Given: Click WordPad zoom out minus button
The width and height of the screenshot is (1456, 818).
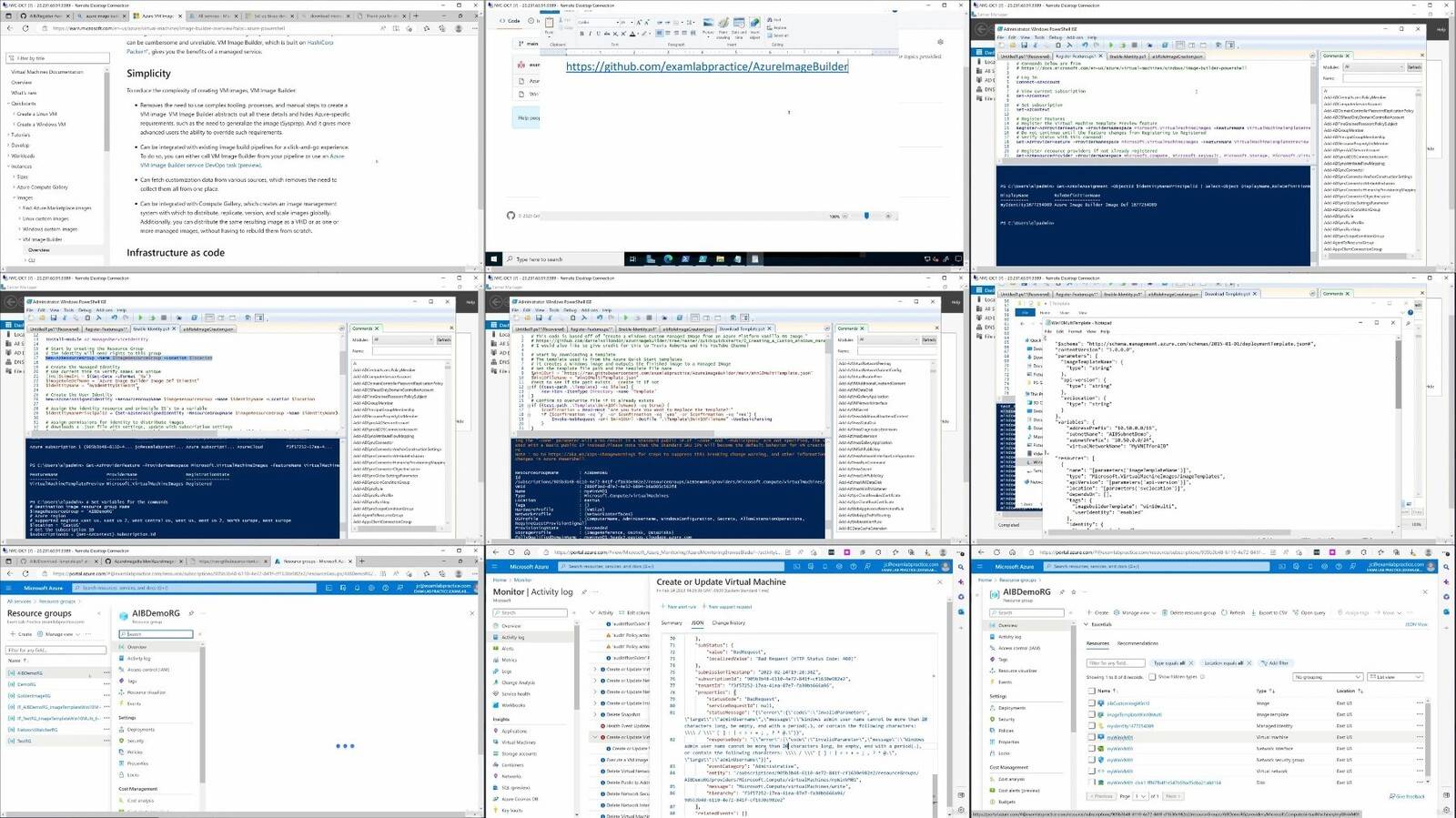Looking at the screenshot, I should pyautogui.click(x=845, y=216).
